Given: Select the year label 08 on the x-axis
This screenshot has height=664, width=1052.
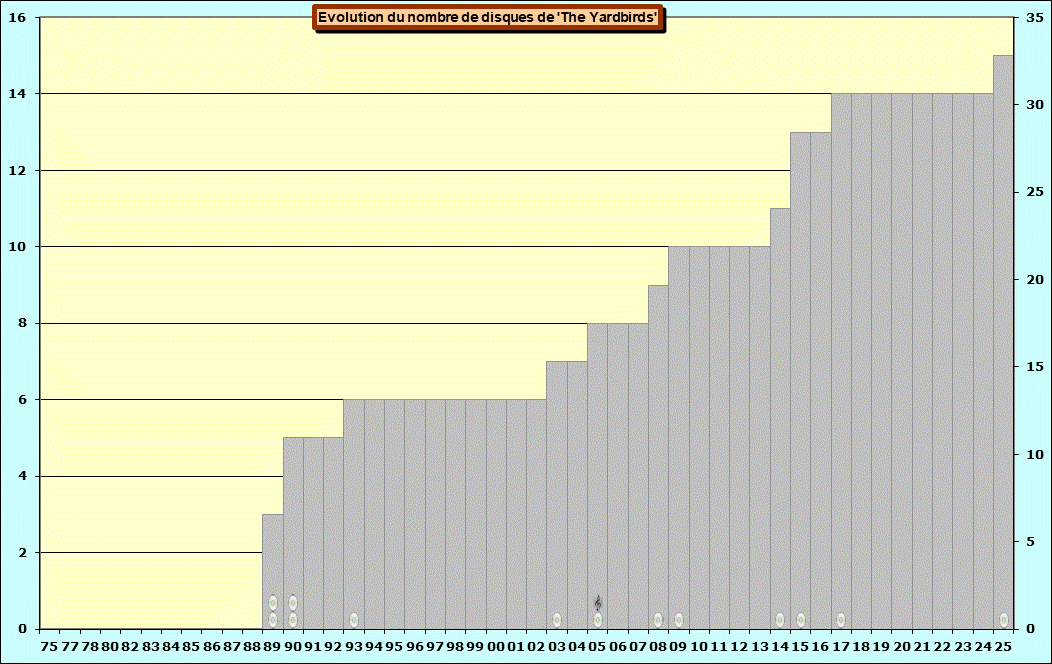Looking at the screenshot, I should pos(658,647).
